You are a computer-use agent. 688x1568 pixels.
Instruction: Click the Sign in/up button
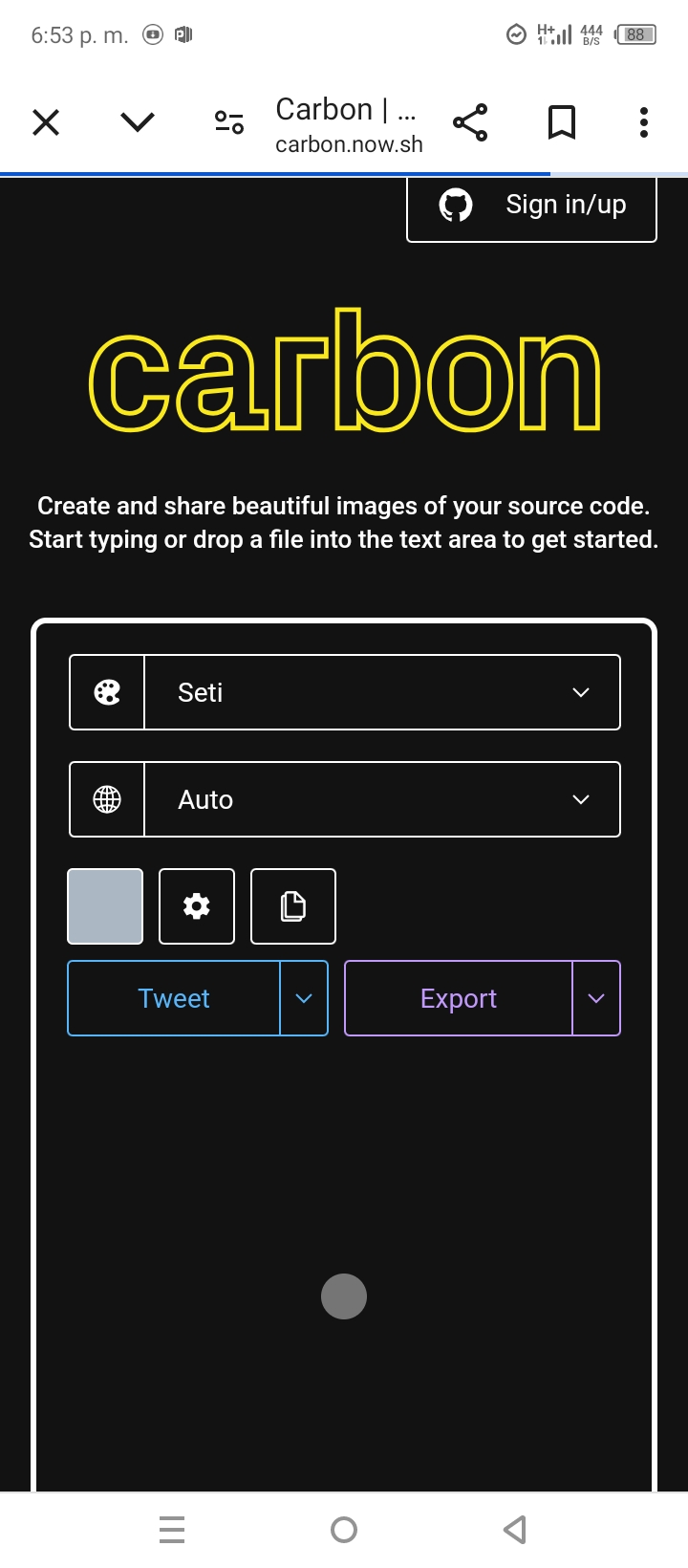pyautogui.click(x=531, y=206)
